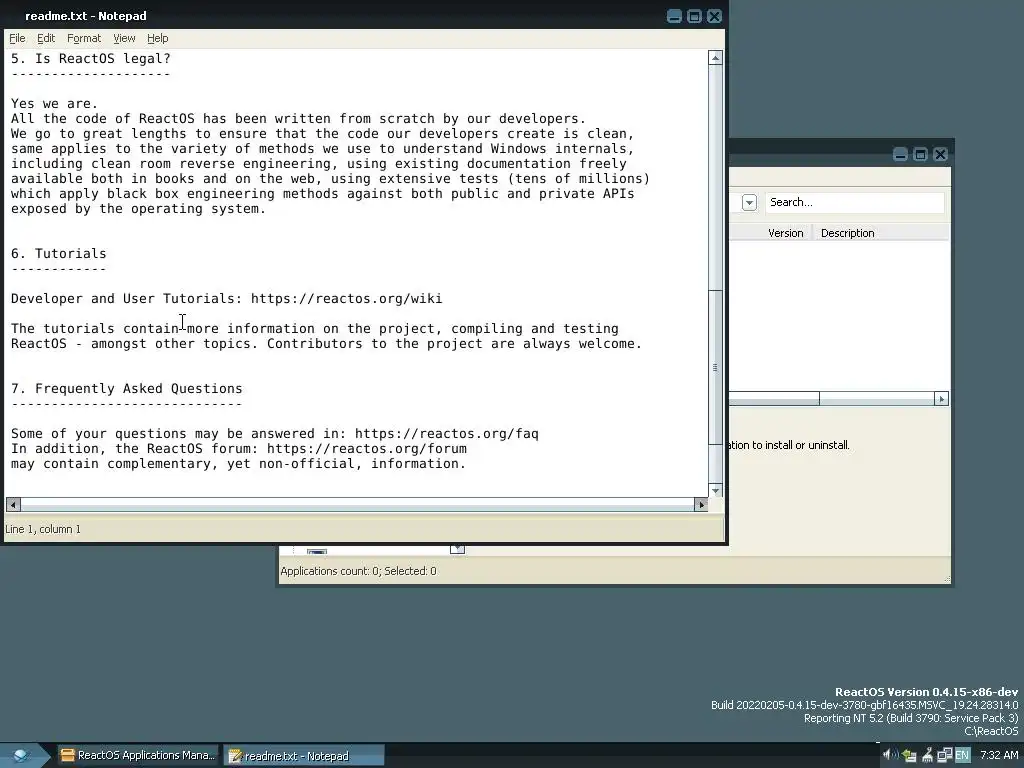
Task: Maximize the Notepad window
Action: tap(694, 16)
